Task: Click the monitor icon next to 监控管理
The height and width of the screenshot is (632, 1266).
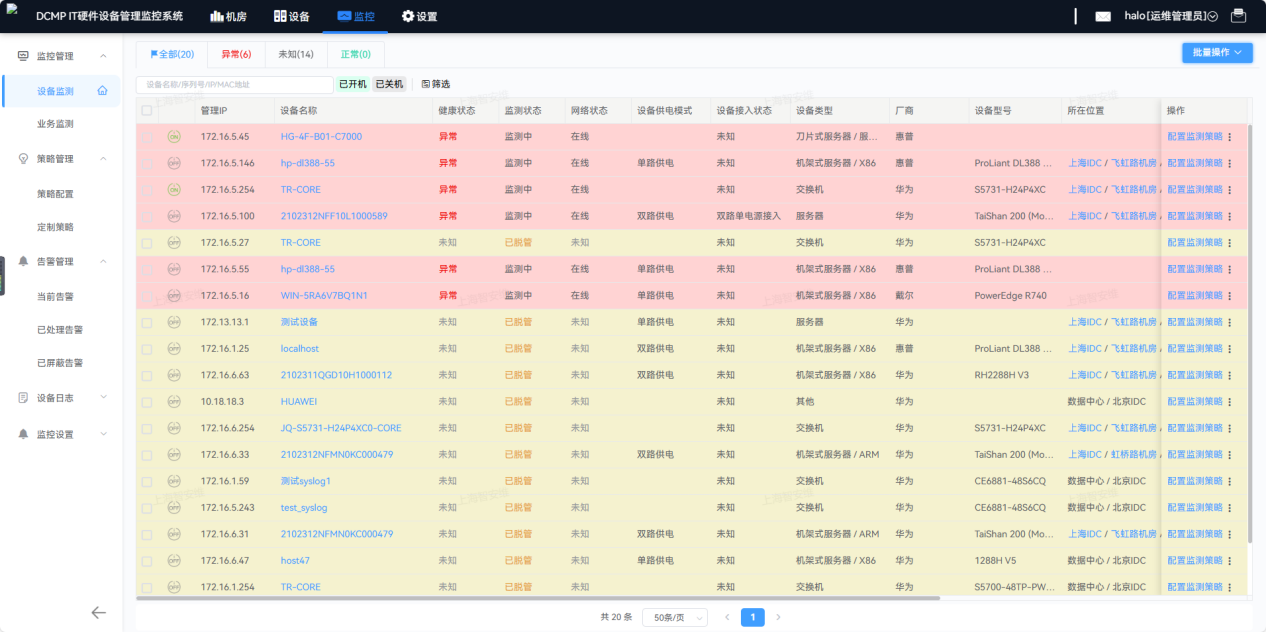Action: pyautogui.click(x=23, y=56)
